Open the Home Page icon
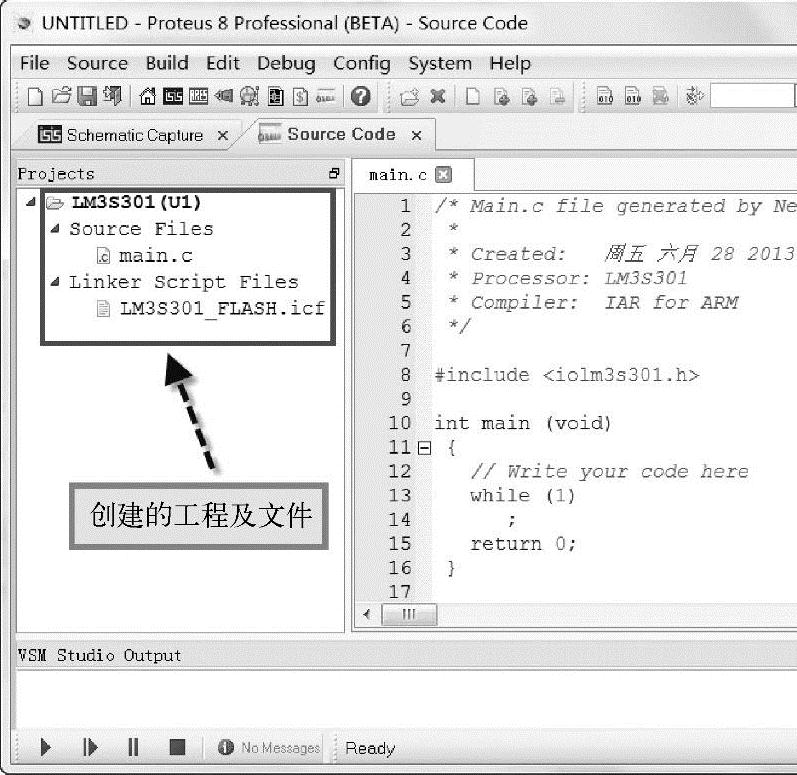The height and width of the screenshot is (775, 797). (x=148, y=96)
